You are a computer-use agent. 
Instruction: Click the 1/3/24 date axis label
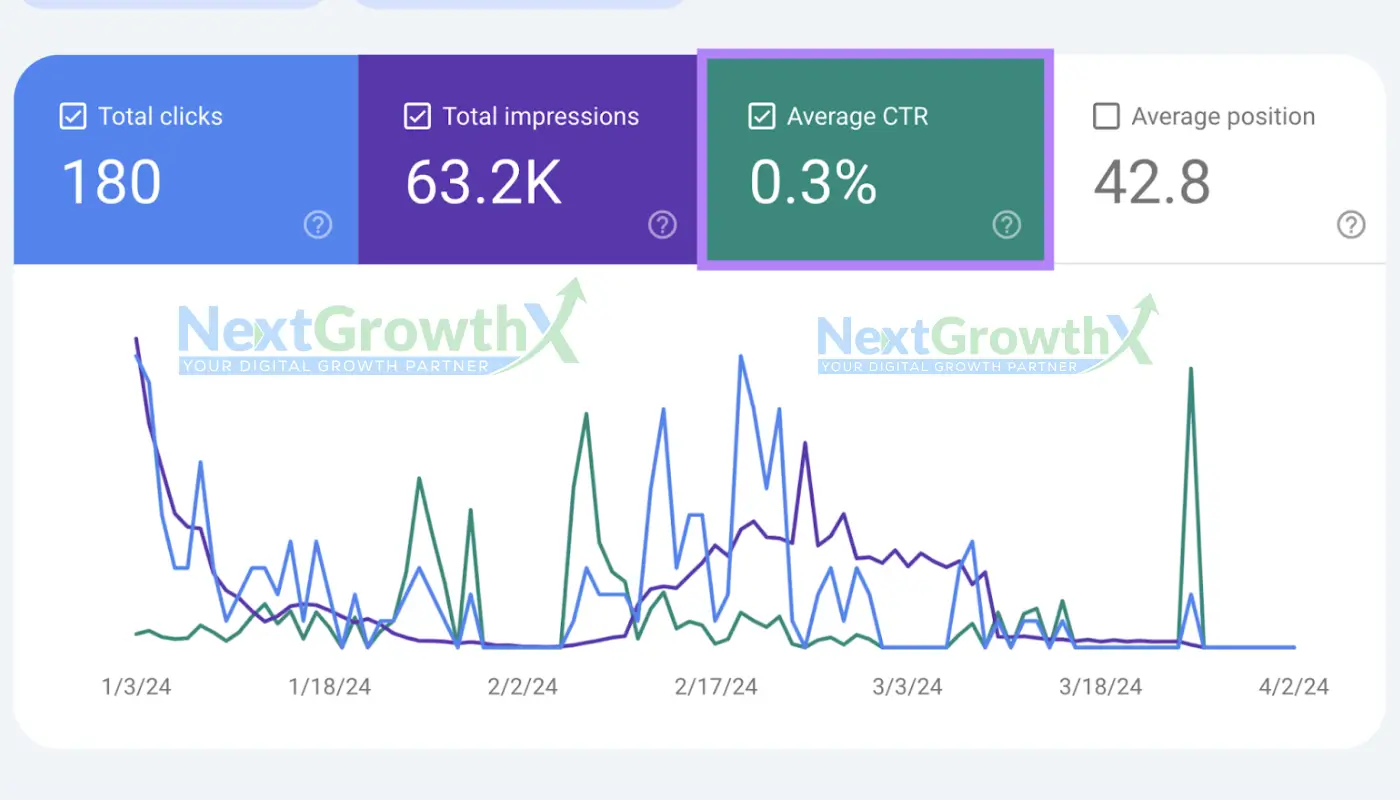tap(136, 687)
